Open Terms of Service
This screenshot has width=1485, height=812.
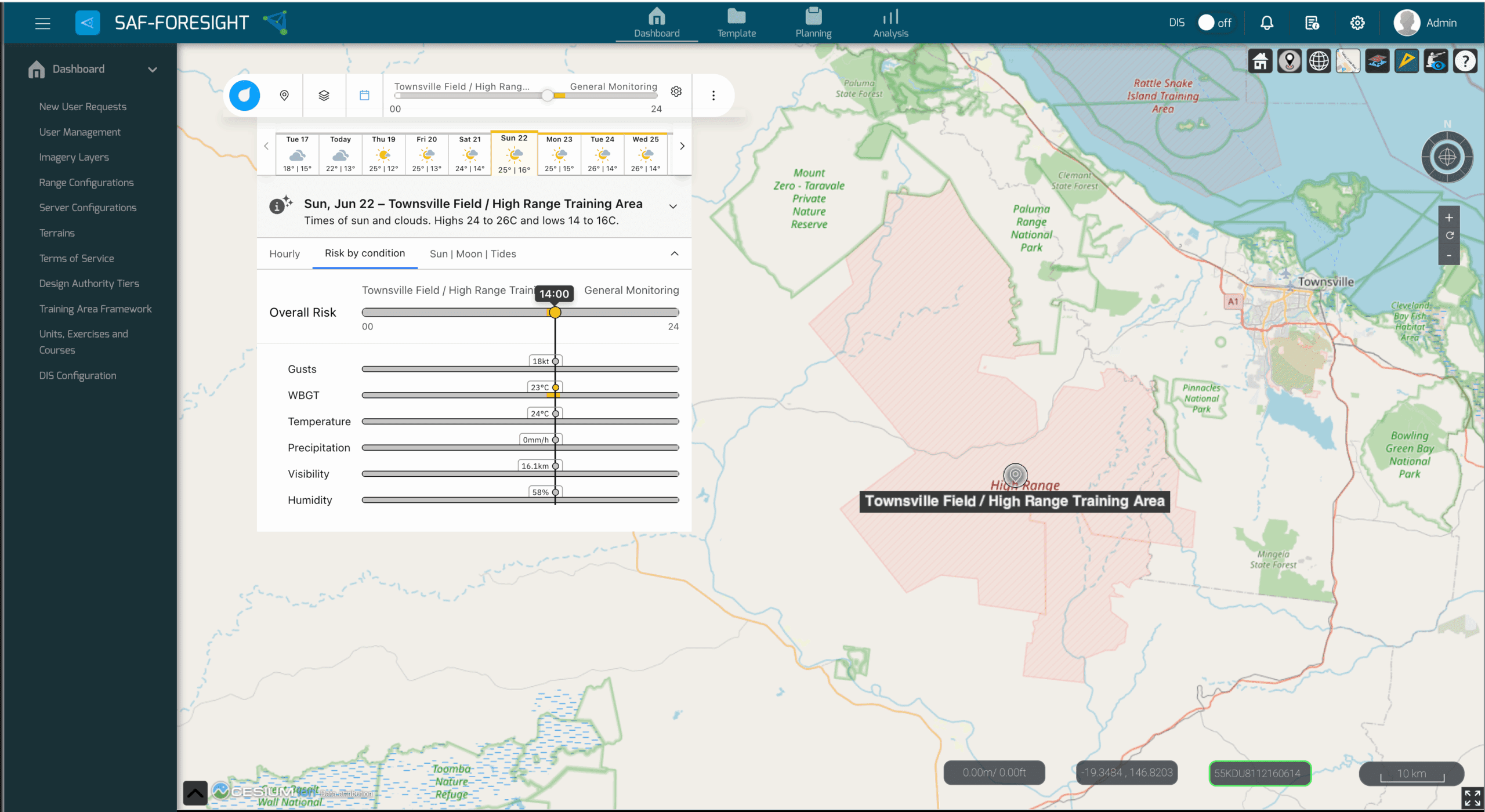coord(77,259)
